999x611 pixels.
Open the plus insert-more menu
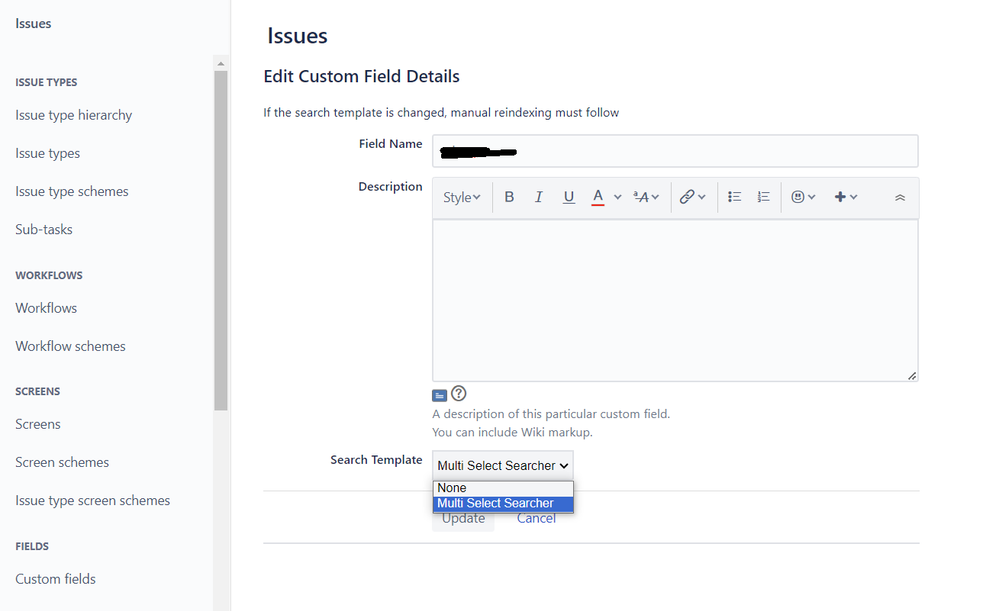point(845,197)
